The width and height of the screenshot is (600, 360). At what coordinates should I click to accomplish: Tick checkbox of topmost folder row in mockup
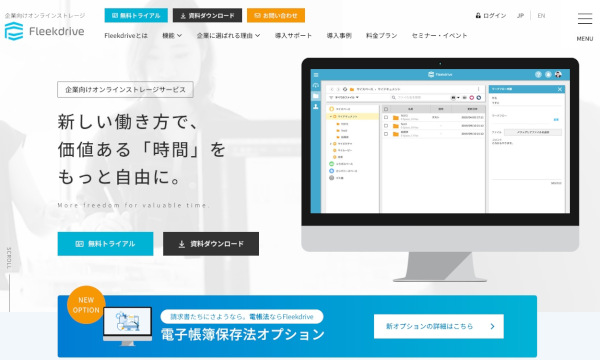pos(386,117)
